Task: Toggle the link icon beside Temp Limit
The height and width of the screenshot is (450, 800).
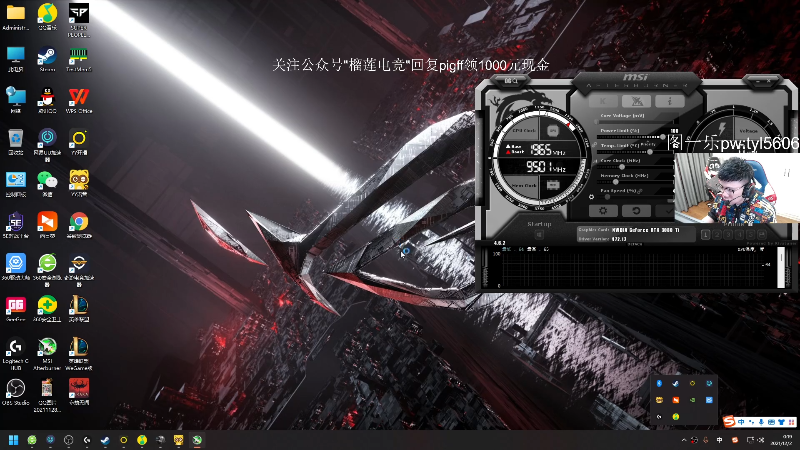Action: coord(595,145)
